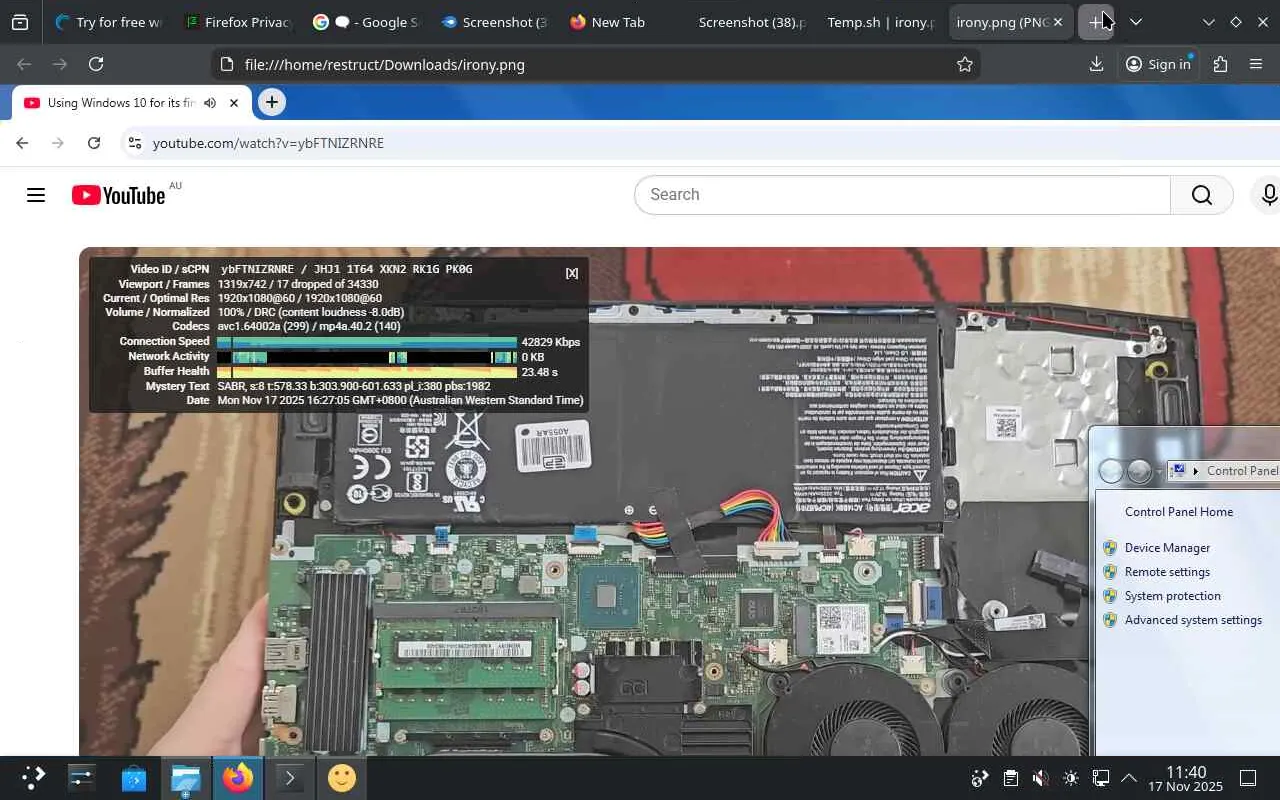The width and height of the screenshot is (1280, 800).
Task: Click the YouTube voice search microphone
Action: (x=1268, y=195)
